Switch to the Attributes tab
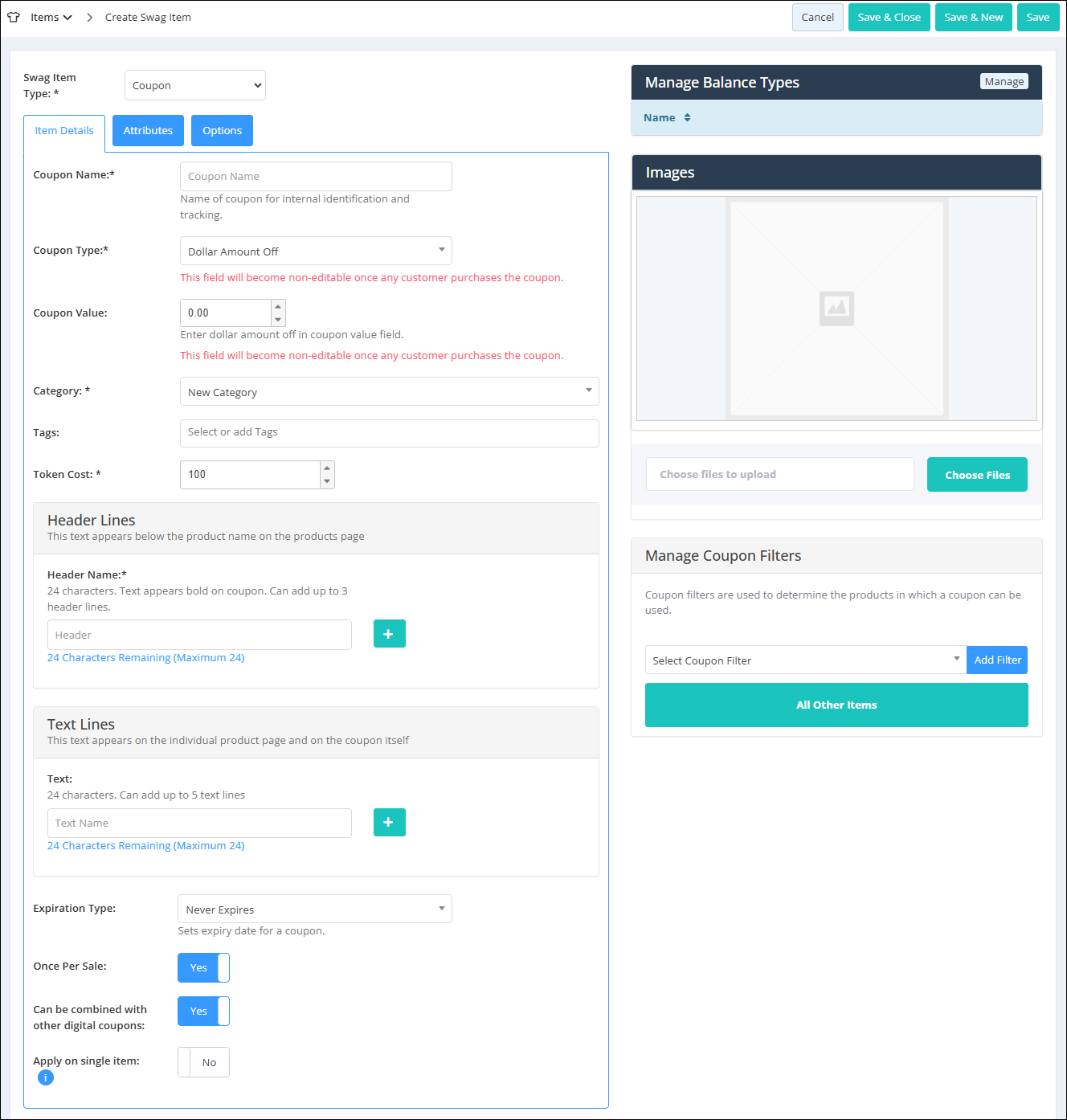Image resolution: width=1067 pixels, height=1120 pixels. point(148,130)
